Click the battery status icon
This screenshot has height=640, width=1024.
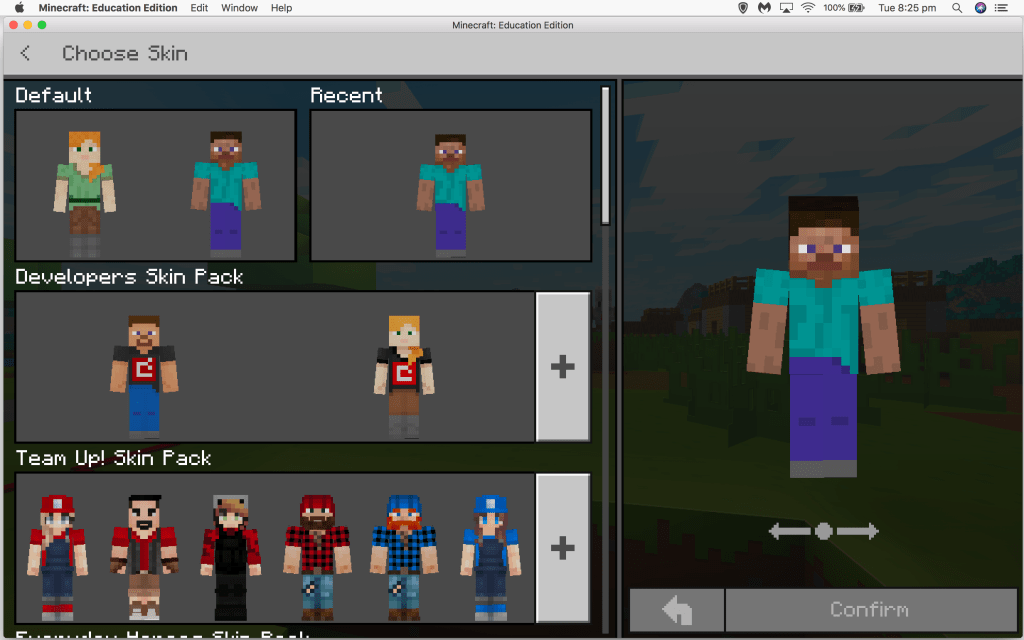pyautogui.click(x=857, y=8)
